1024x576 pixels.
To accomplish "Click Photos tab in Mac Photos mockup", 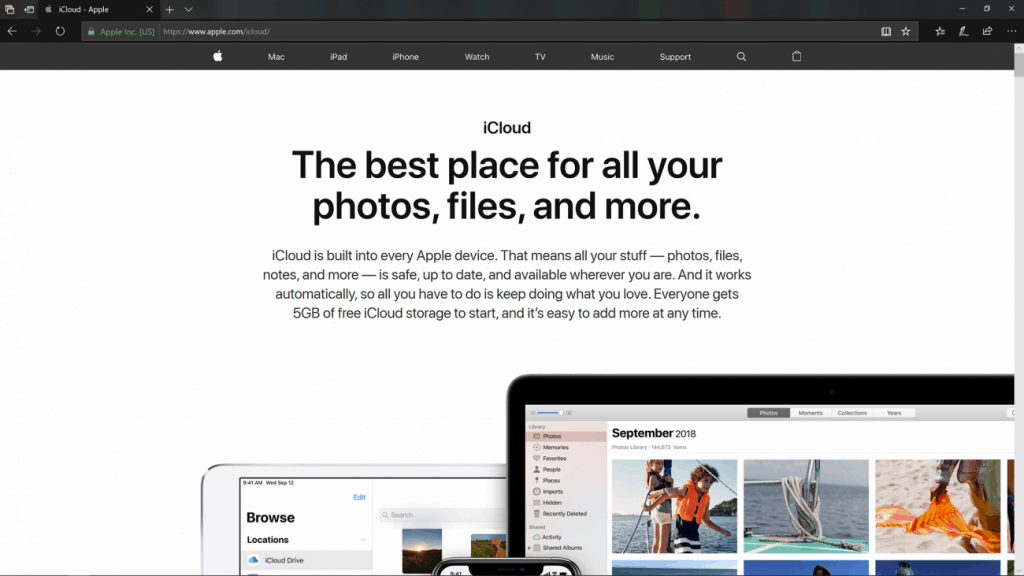I will 769,413.
